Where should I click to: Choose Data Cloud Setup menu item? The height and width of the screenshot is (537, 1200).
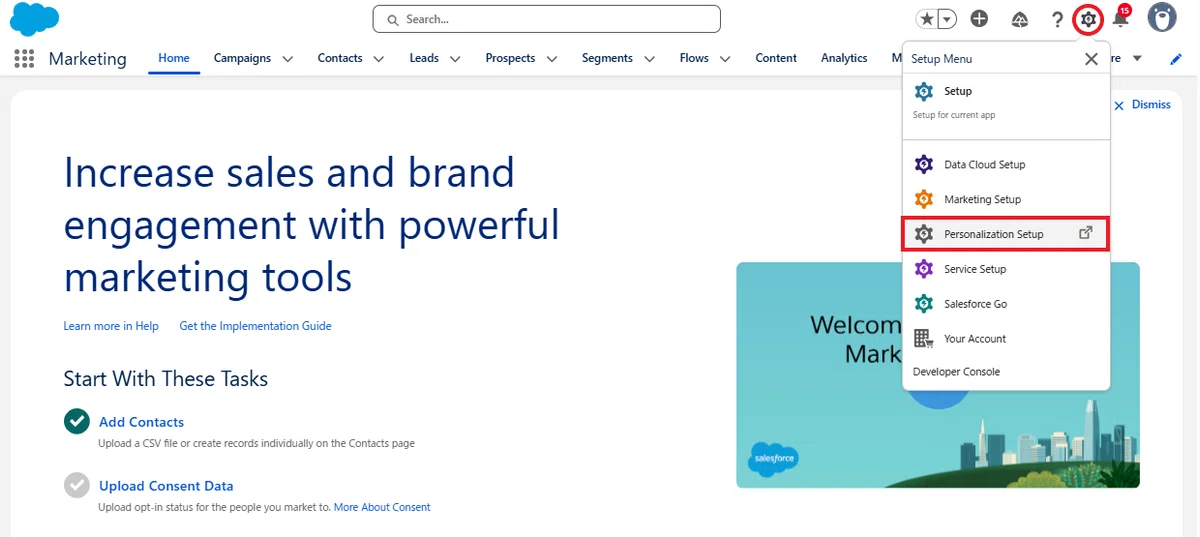tap(1006, 164)
